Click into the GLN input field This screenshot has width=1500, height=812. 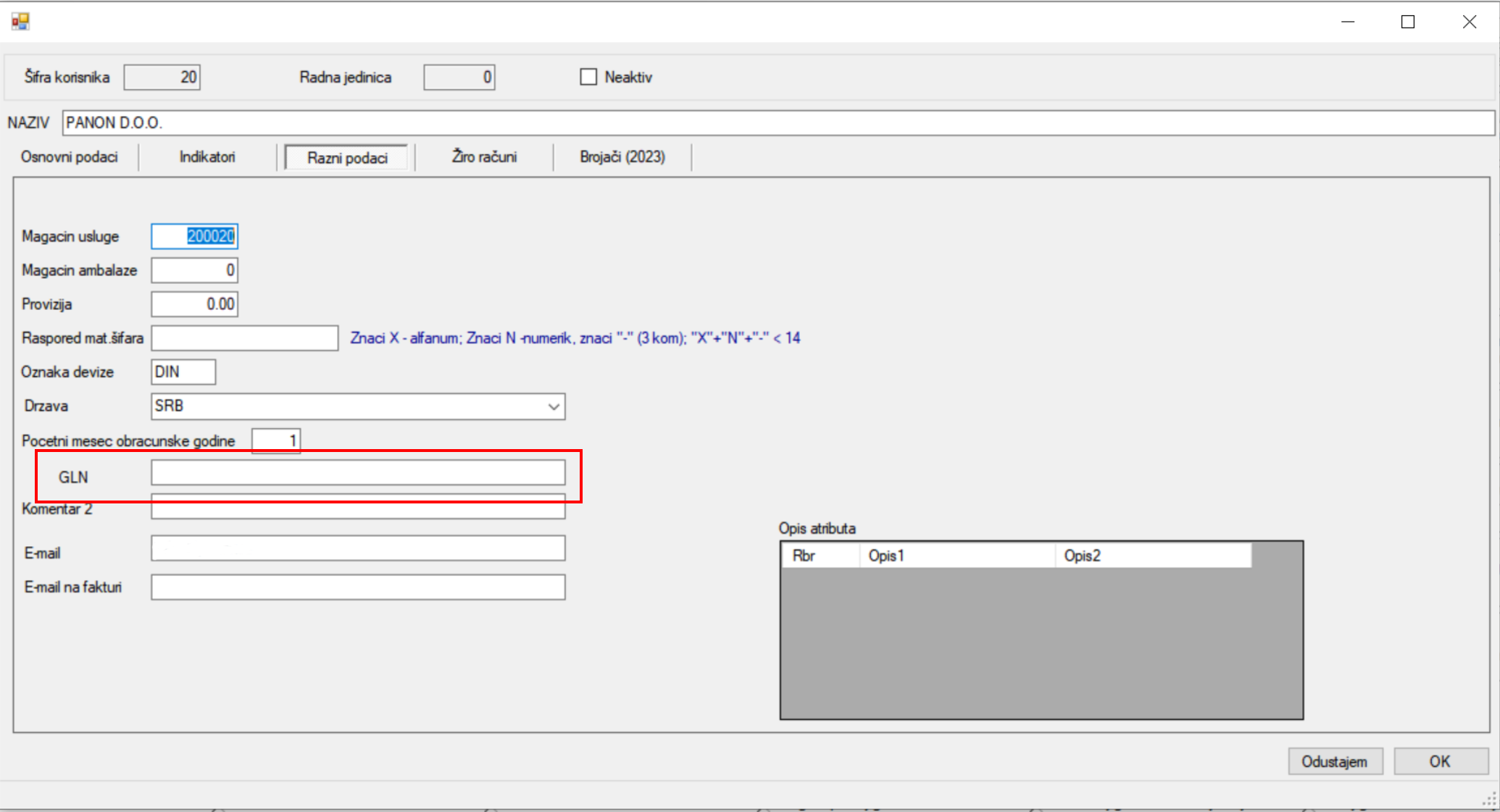358,473
